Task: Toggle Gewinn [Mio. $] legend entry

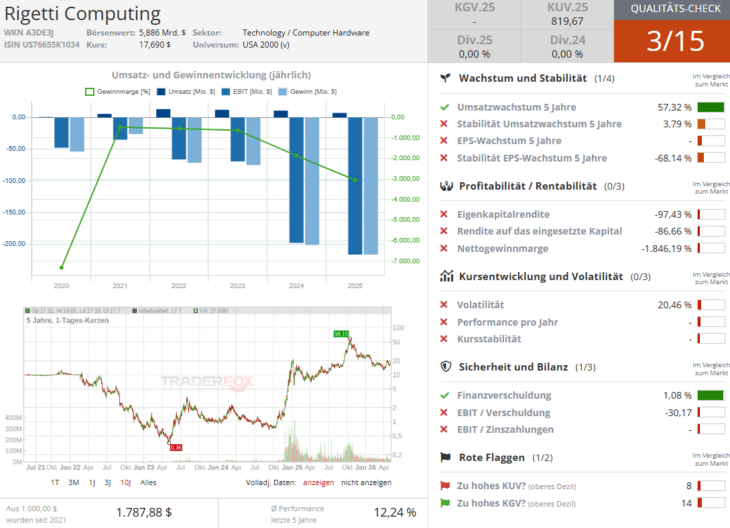Action: 307,92
